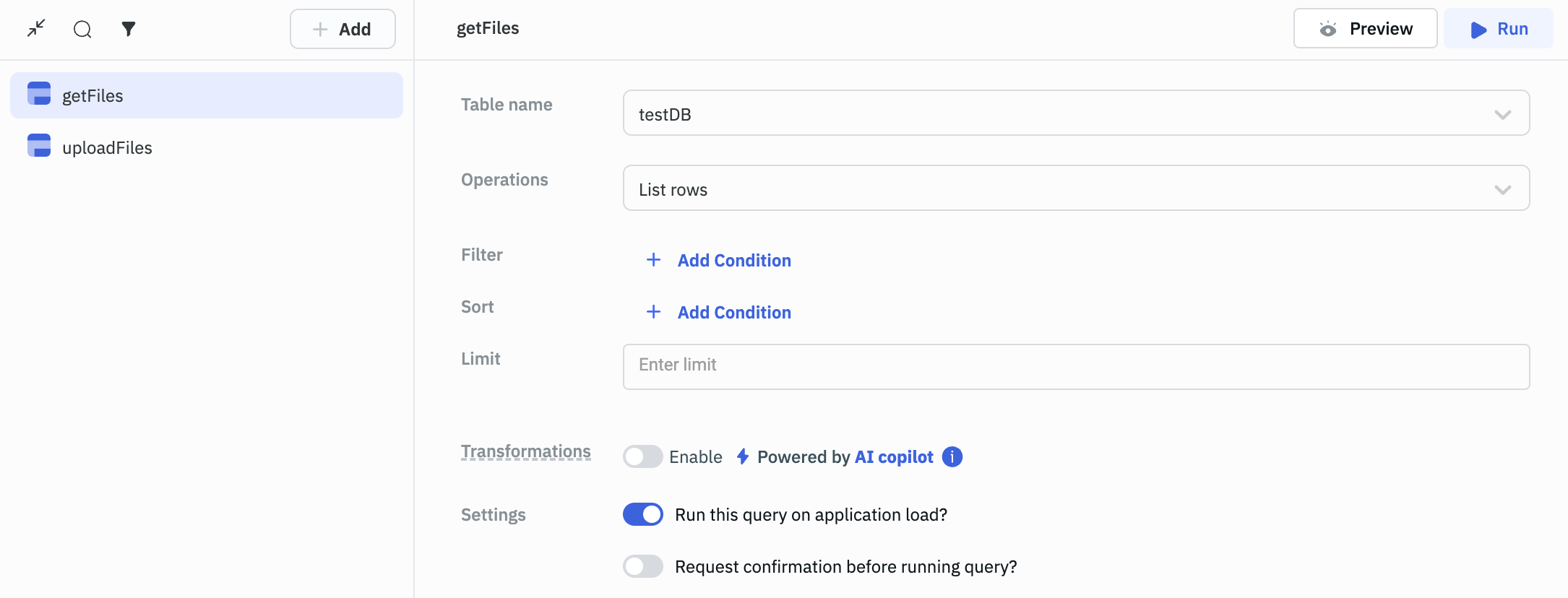Enable the Transformations toggle
Screen dimensions: 1568x598
642,457
